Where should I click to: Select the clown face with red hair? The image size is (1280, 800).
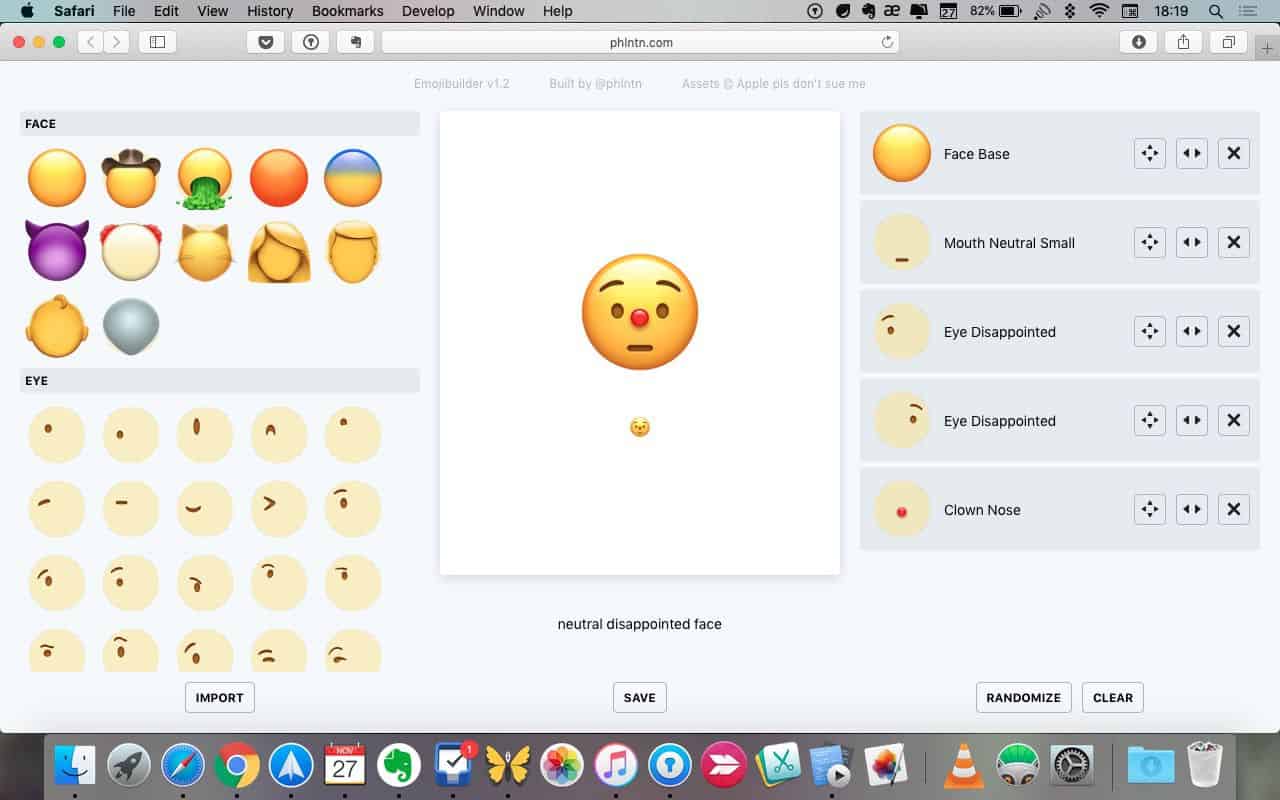[131, 251]
